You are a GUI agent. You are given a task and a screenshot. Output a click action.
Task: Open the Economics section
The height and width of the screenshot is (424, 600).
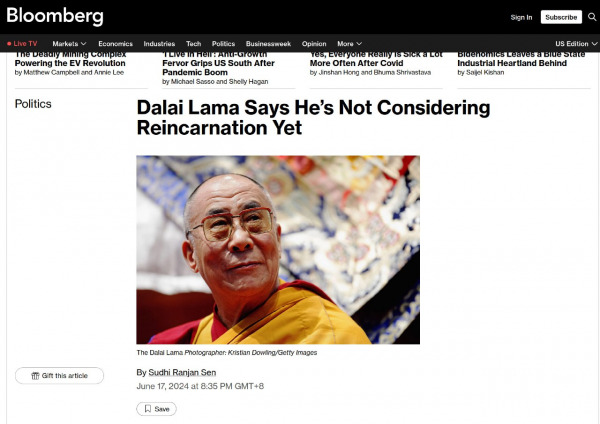pos(115,44)
